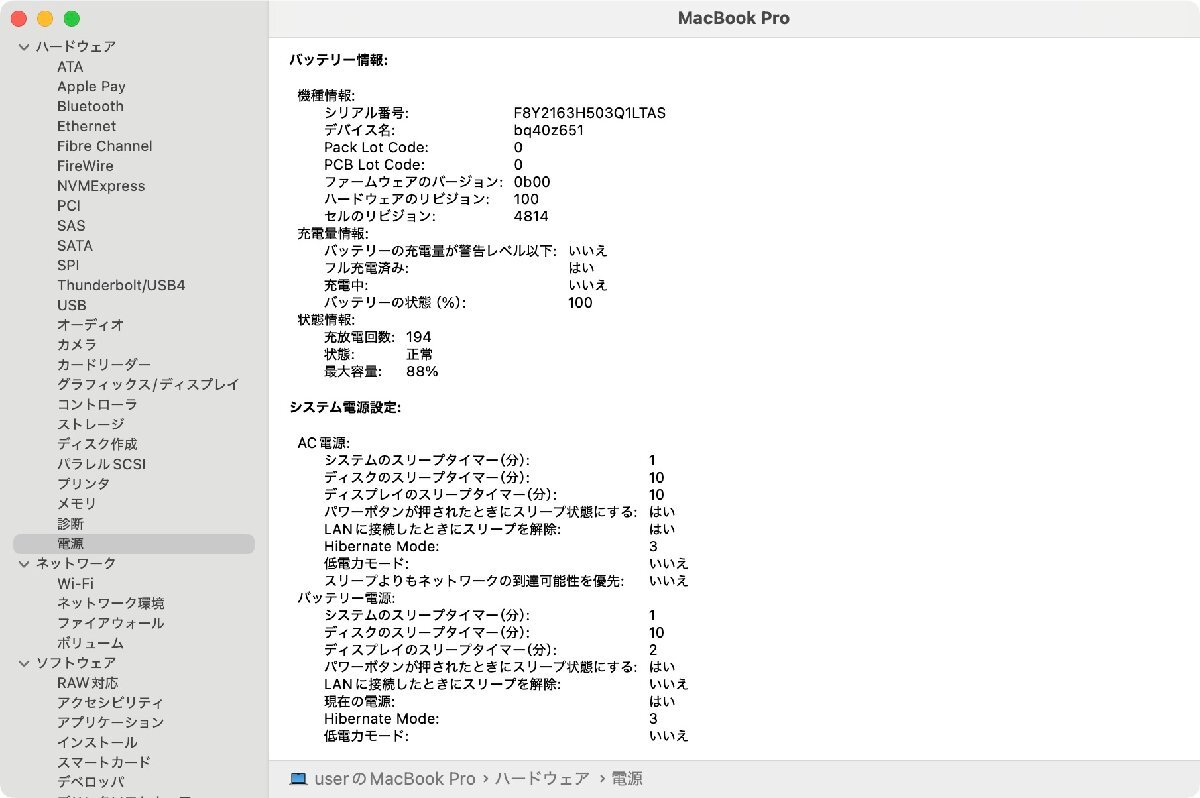The width and height of the screenshot is (1200, 798).
Task: Collapse the ソフトウェア section
Action: [23, 663]
